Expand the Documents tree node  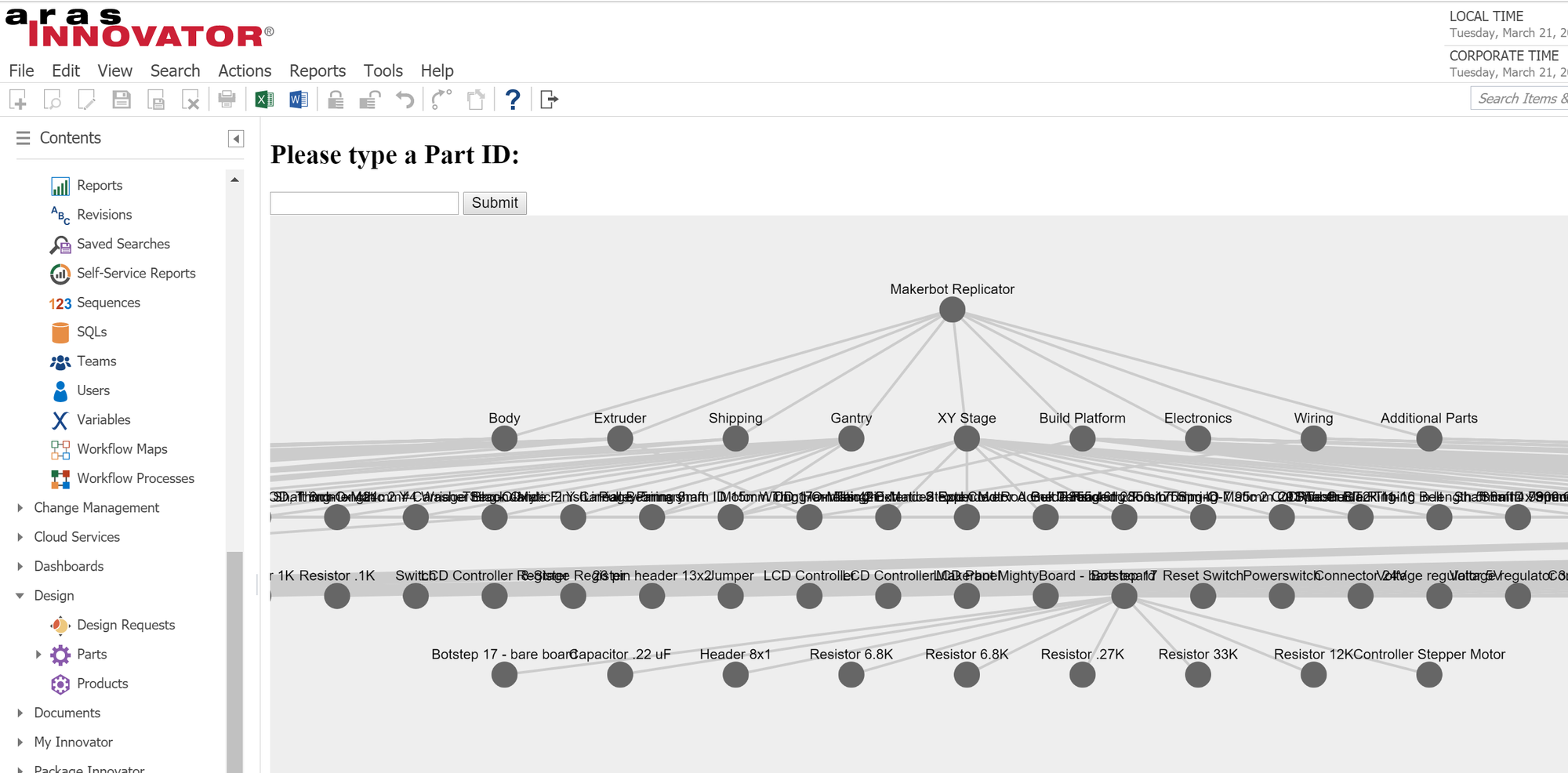[x=20, y=713]
